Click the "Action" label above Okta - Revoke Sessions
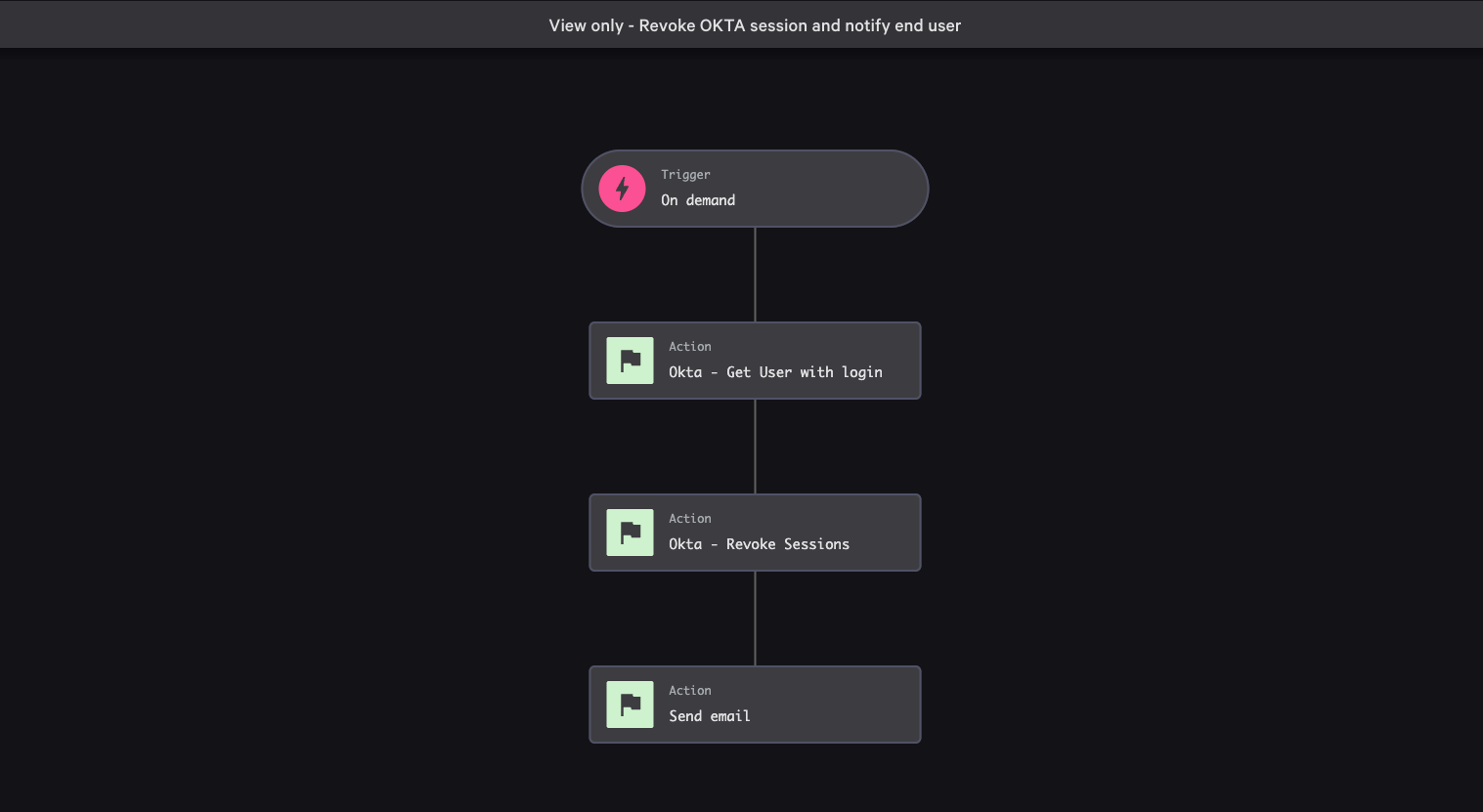Viewport: 1483px width, 812px height. coord(689,519)
